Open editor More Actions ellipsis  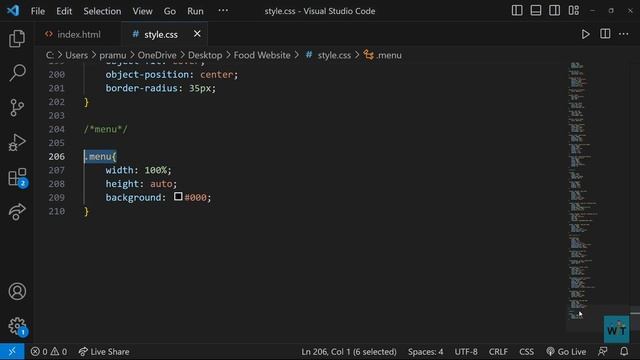click(623, 34)
